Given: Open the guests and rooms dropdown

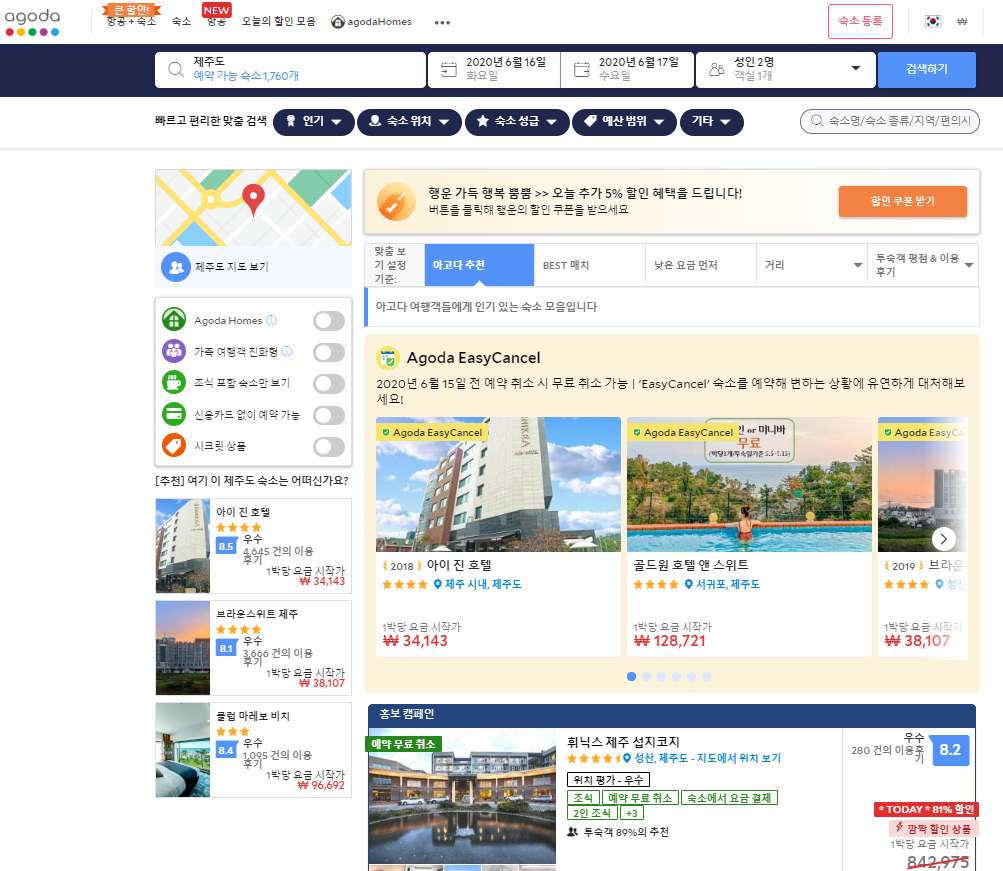Looking at the screenshot, I should [786, 69].
